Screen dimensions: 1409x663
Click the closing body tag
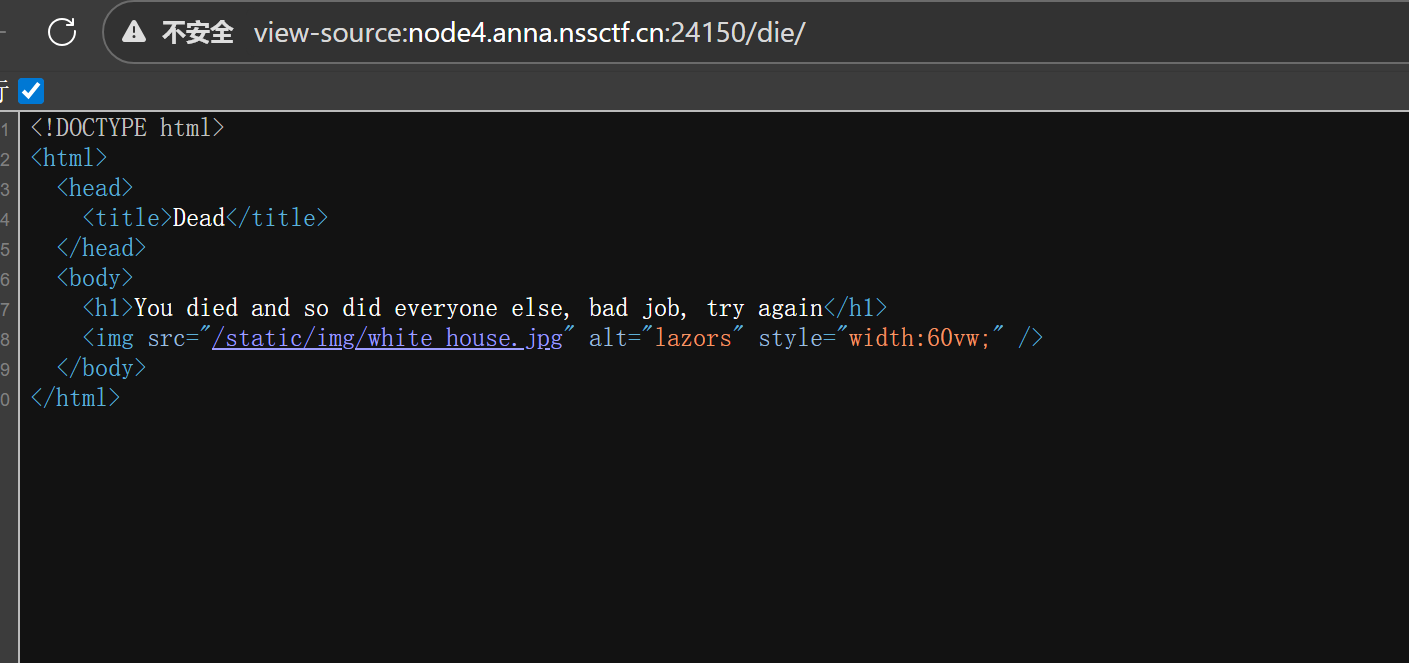click(101, 368)
